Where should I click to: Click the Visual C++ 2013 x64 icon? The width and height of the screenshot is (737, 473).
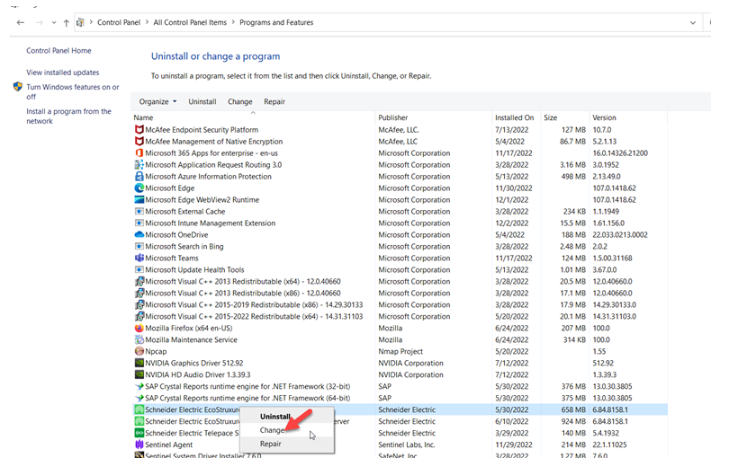[x=139, y=281]
